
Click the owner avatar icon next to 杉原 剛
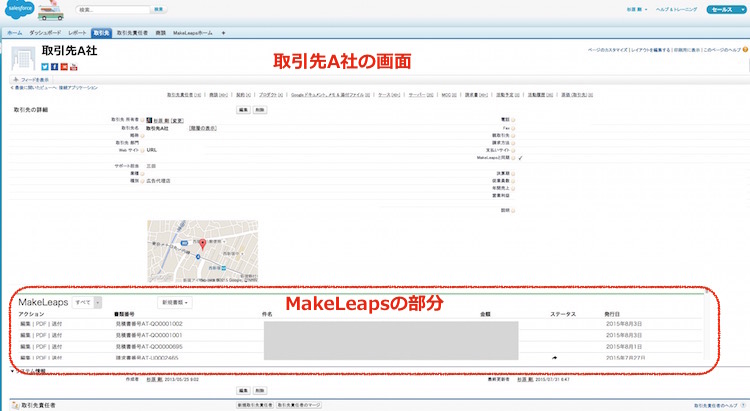coord(149,120)
